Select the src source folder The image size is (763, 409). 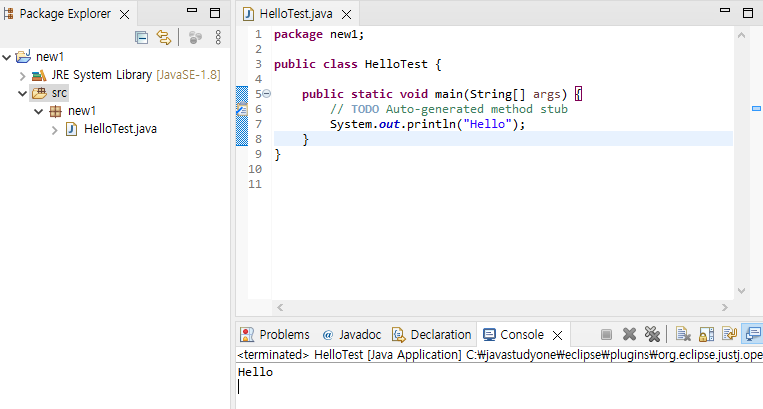click(x=59, y=93)
